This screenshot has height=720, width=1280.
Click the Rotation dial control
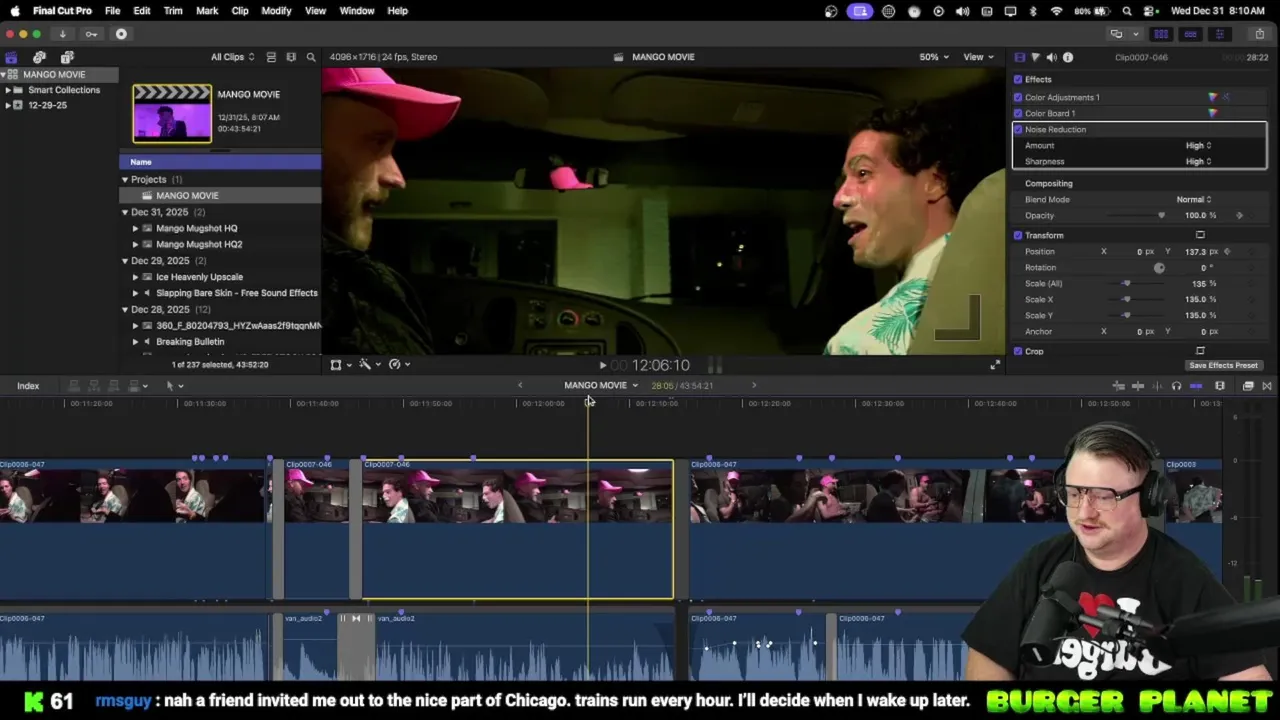click(x=1159, y=268)
